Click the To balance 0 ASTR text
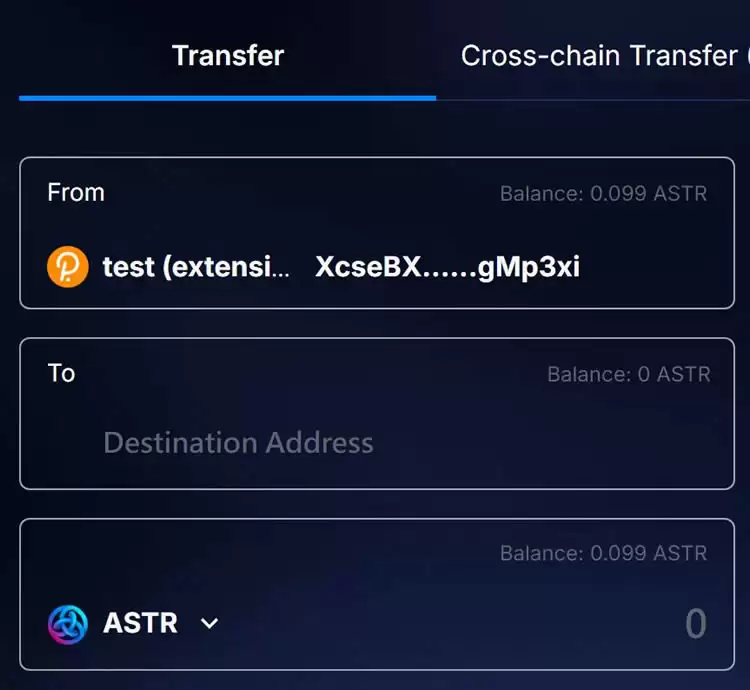 (x=629, y=374)
